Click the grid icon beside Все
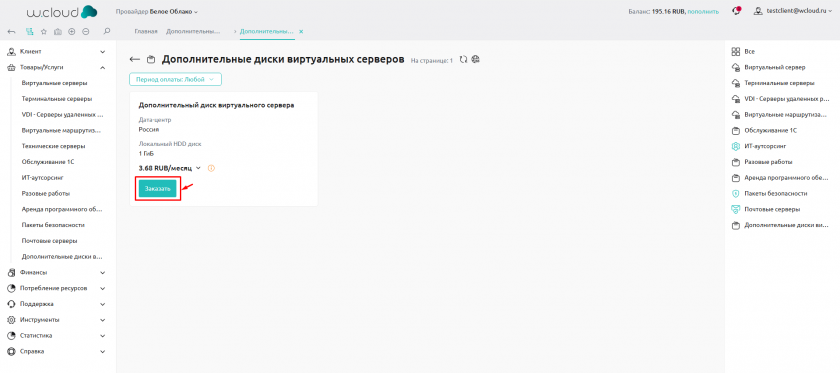840x373 pixels. click(x=736, y=51)
